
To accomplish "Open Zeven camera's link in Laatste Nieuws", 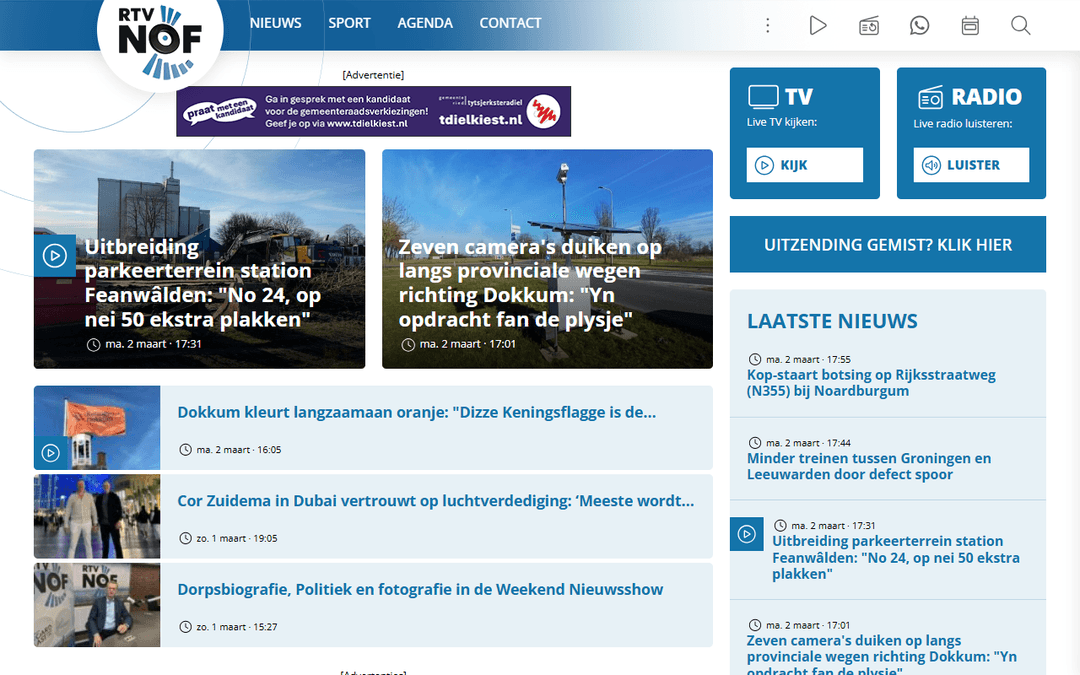I will (882, 655).
